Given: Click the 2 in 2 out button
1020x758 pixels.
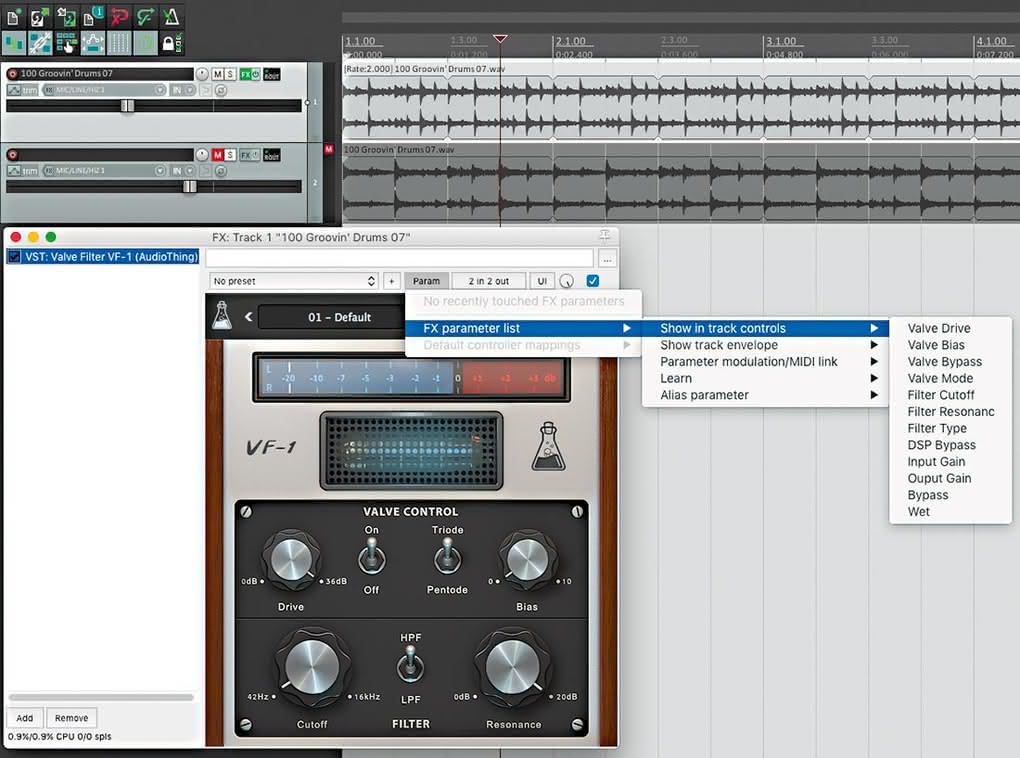Looking at the screenshot, I should (489, 281).
